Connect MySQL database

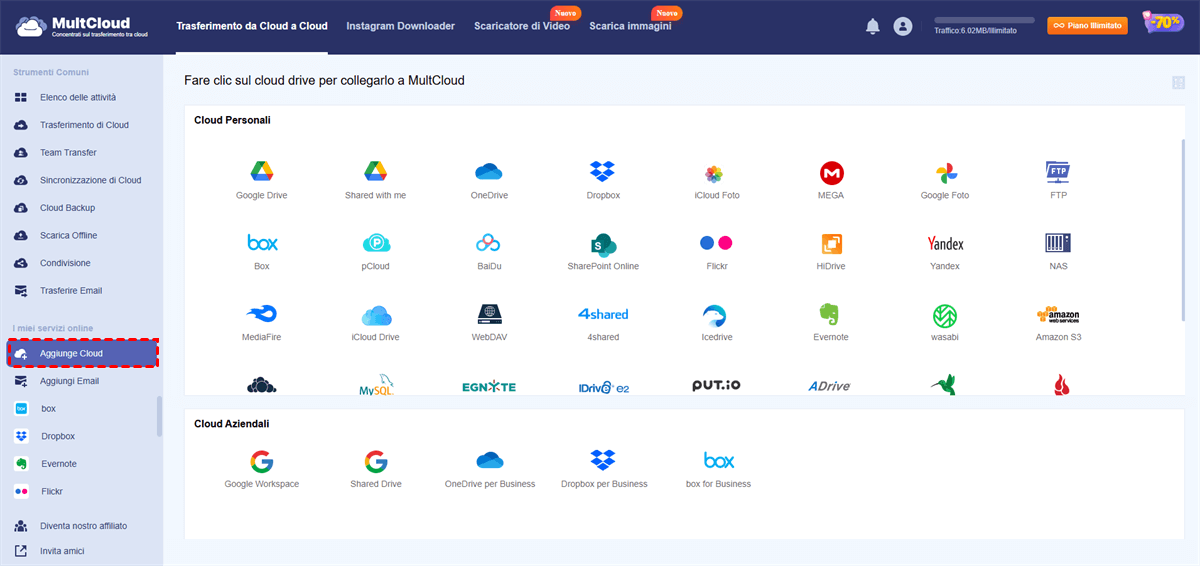[376, 386]
